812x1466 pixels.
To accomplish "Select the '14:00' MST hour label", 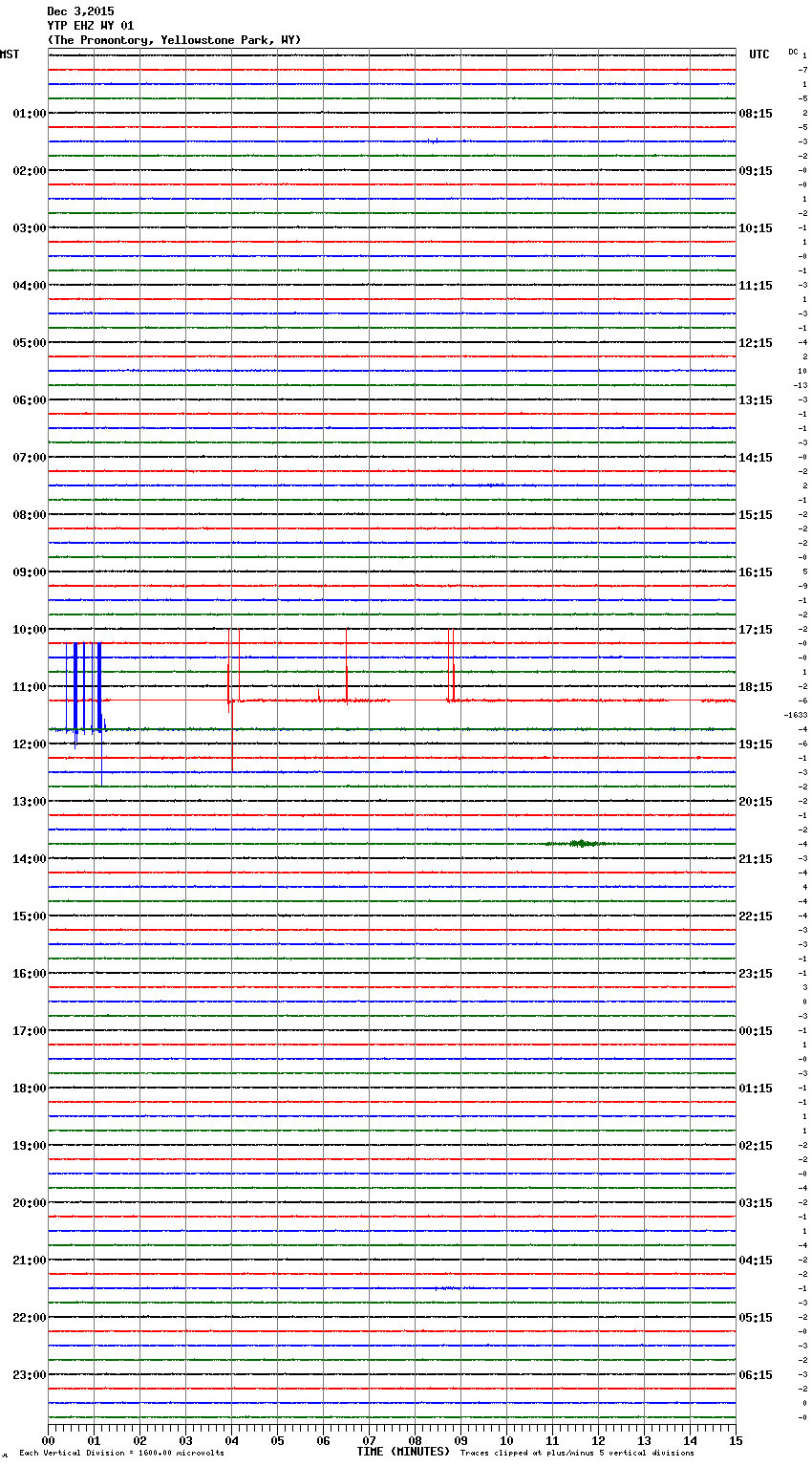I will point(29,859).
